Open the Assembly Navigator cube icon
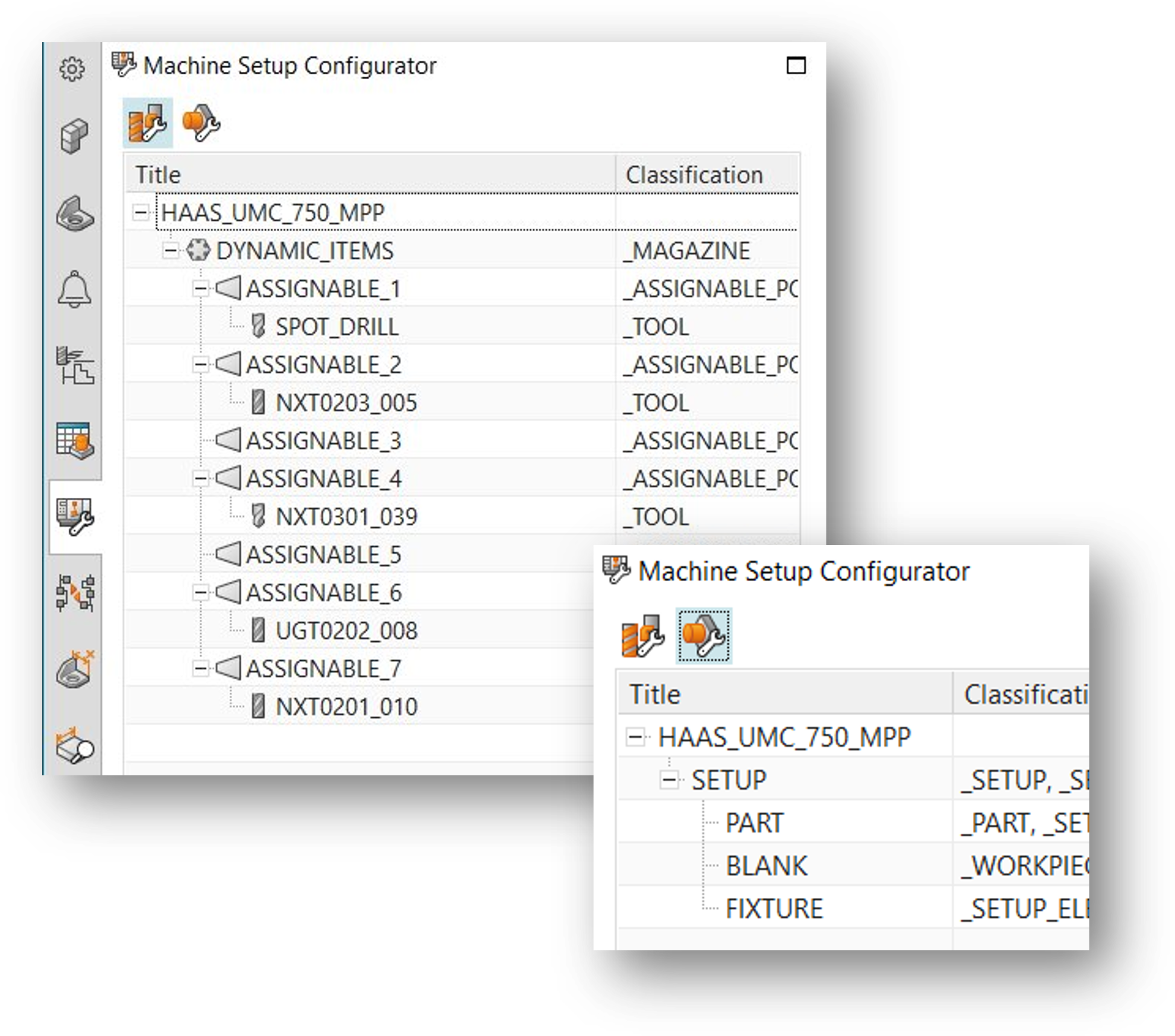The height and width of the screenshot is (1036, 1175). tap(74, 136)
